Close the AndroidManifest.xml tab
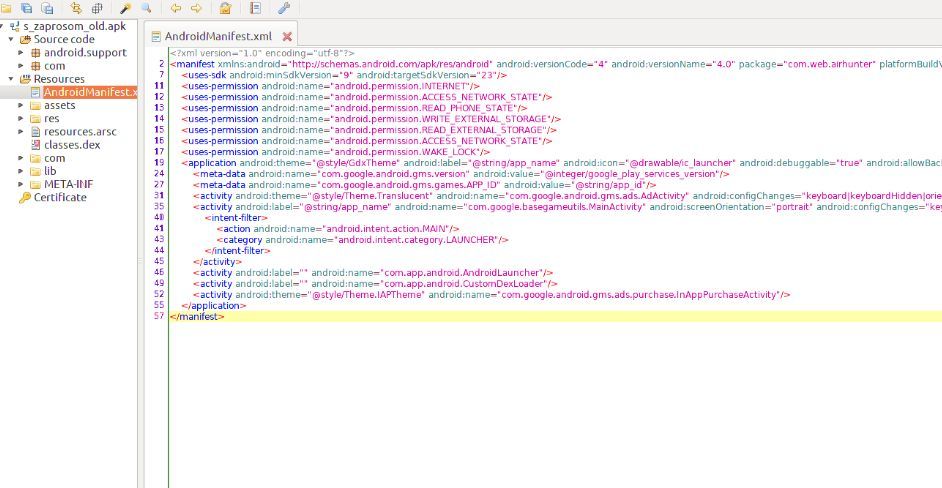 287,36
